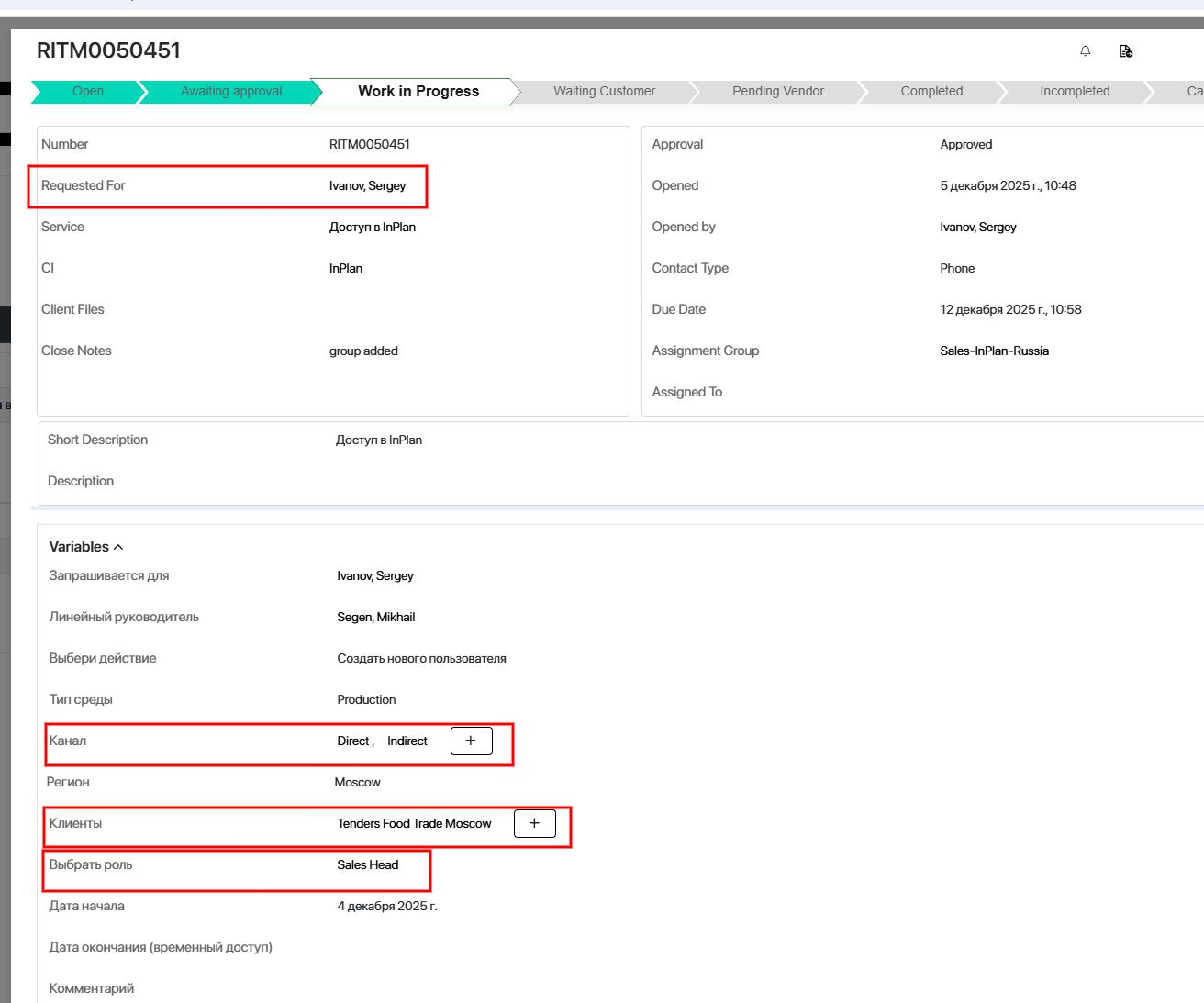Click the Segen, Mikhail manager value
The height and width of the screenshot is (1003, 1204).
(375, 617)
